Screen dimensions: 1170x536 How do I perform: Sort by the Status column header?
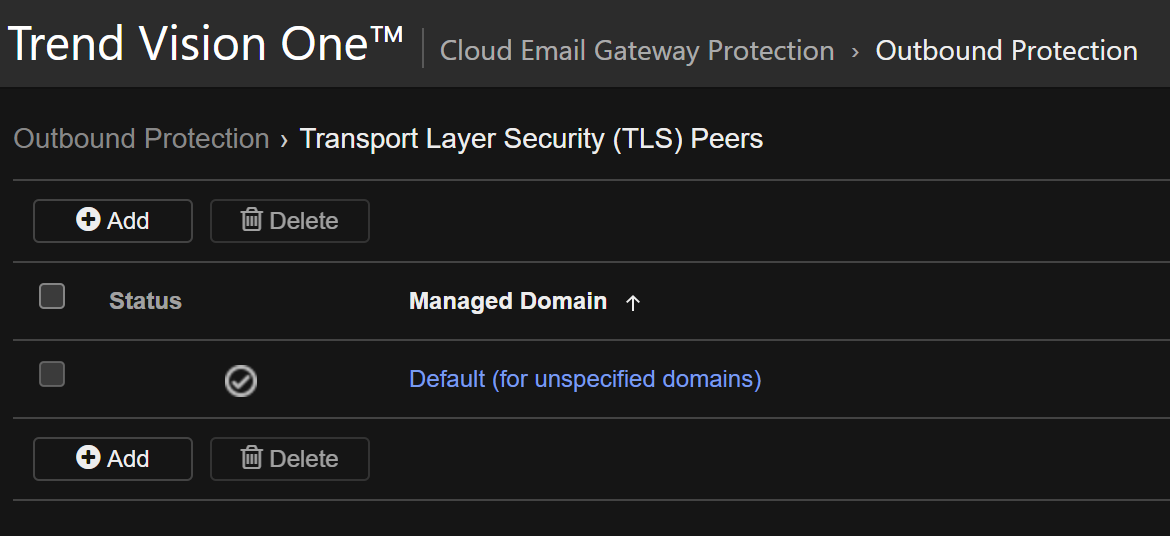pos(145,301)
